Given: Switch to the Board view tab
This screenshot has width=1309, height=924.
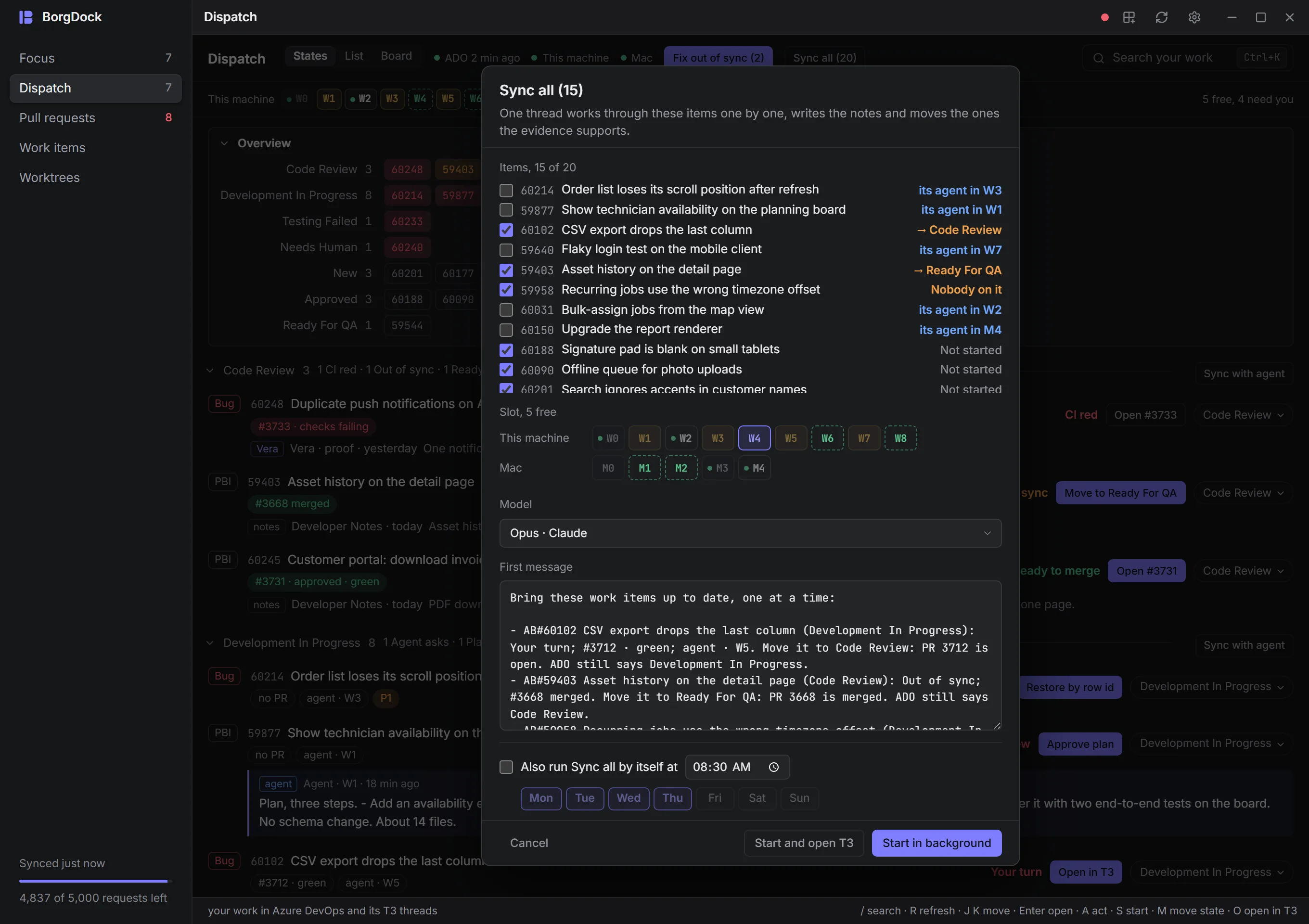Looking at the screenshot, I should click(396, 56).
